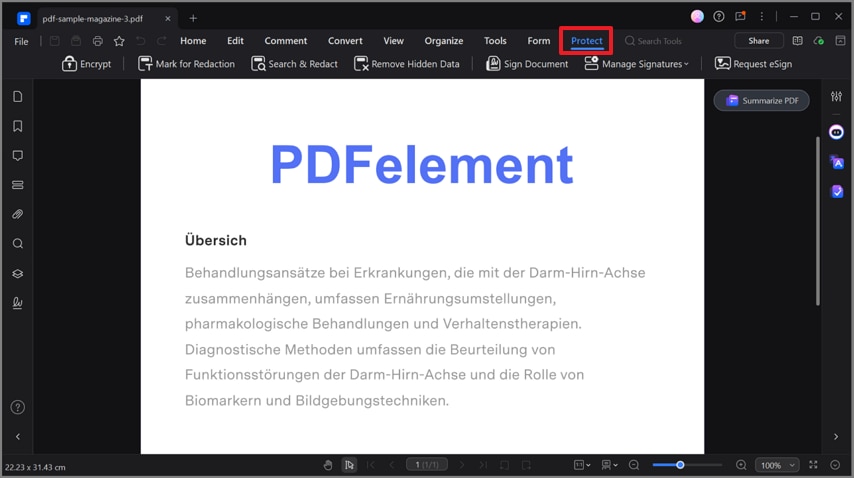Switch to the Convert tab
Image resolution: width=854 pixels, height=478 pixels.
coord(345,41)
